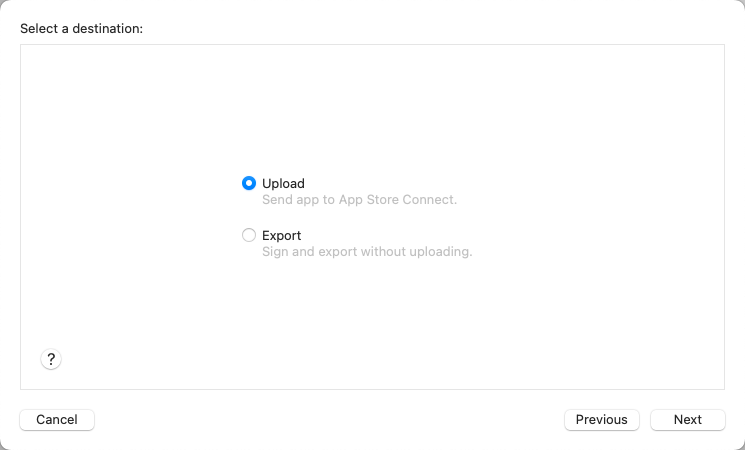Click "Sign and export without uploading." description
Image resolution: width=745 pixels, height=450 pixels.
pos(367,251)
